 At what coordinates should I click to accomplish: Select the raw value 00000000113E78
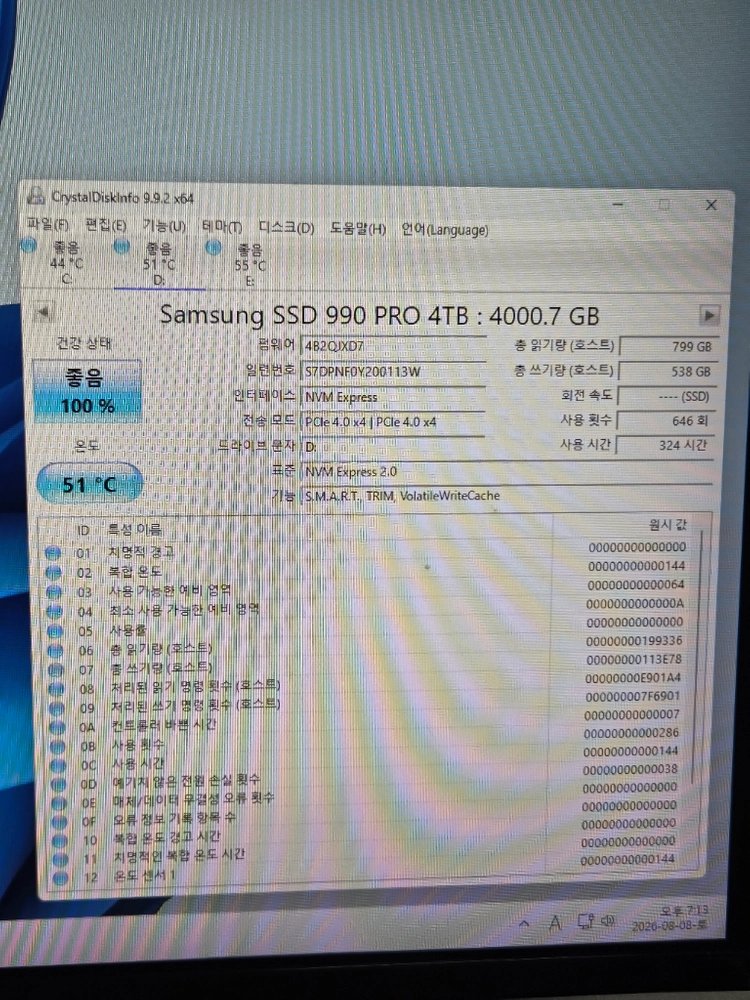pos(633,659)
